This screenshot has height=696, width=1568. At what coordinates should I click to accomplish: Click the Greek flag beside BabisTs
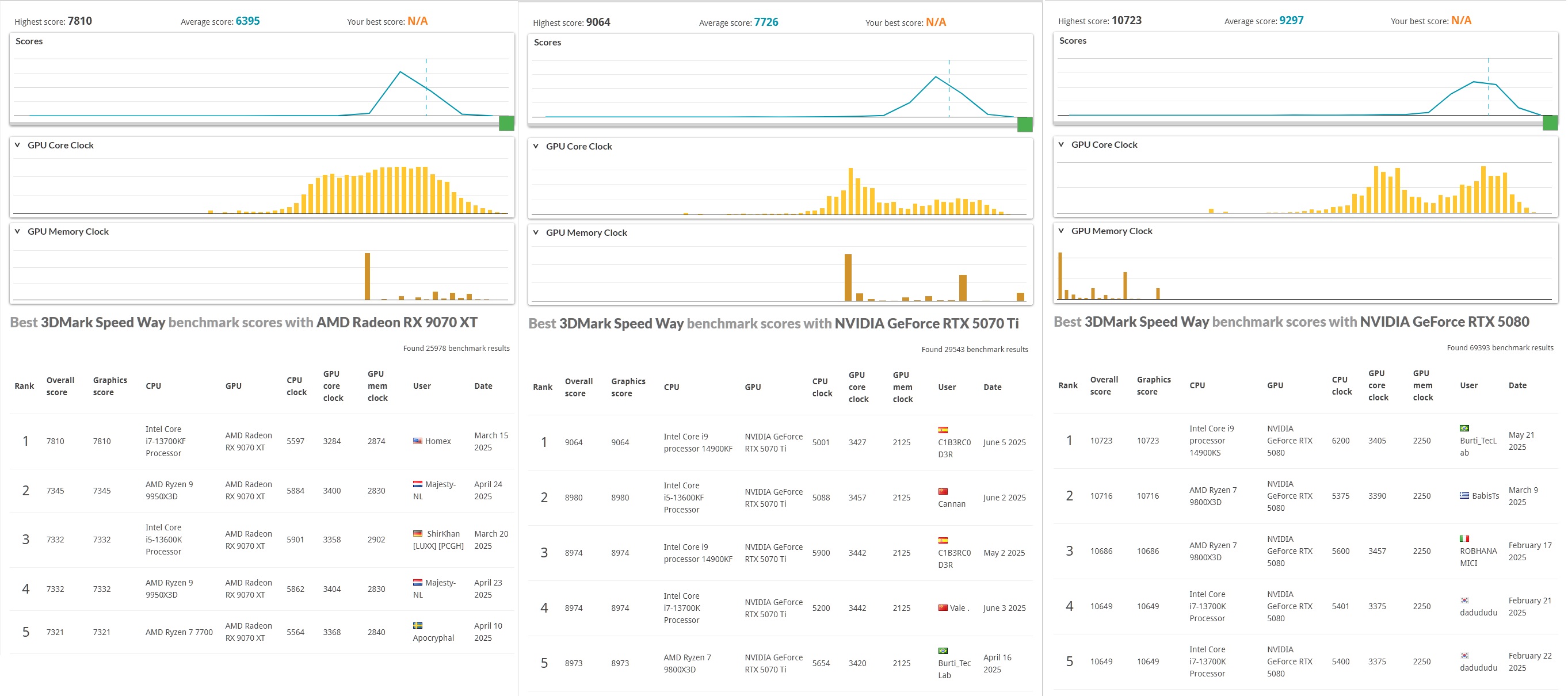coord(1464,496)
